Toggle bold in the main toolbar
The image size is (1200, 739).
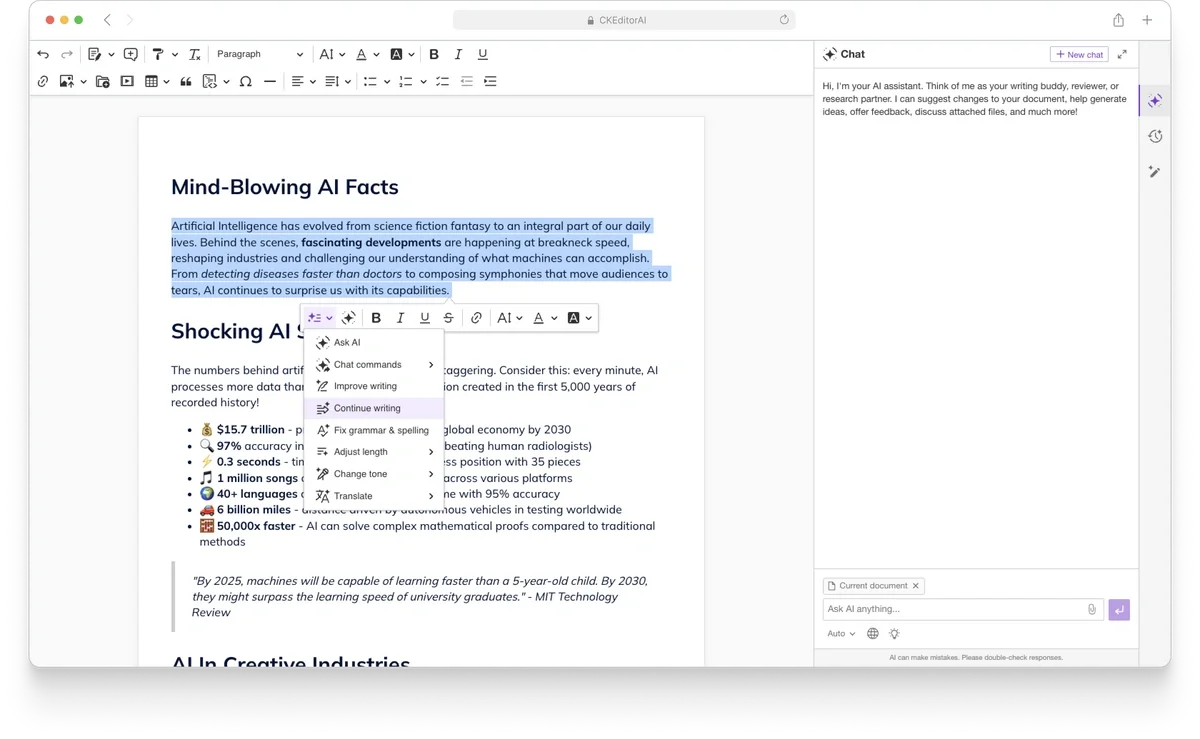tap(434, 54)
